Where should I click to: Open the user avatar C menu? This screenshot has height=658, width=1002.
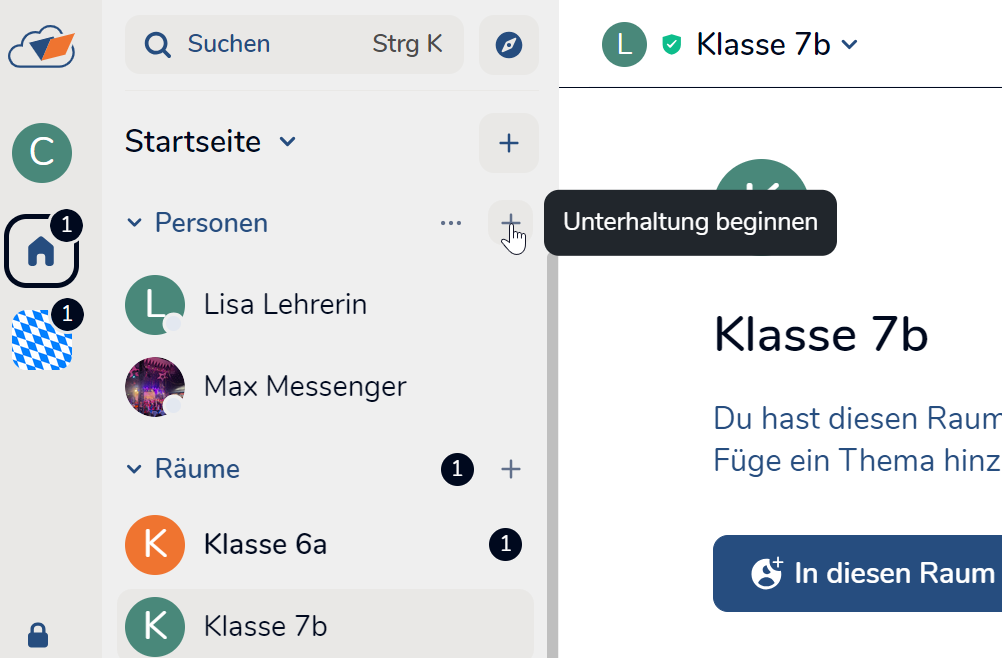pos(41,153)
